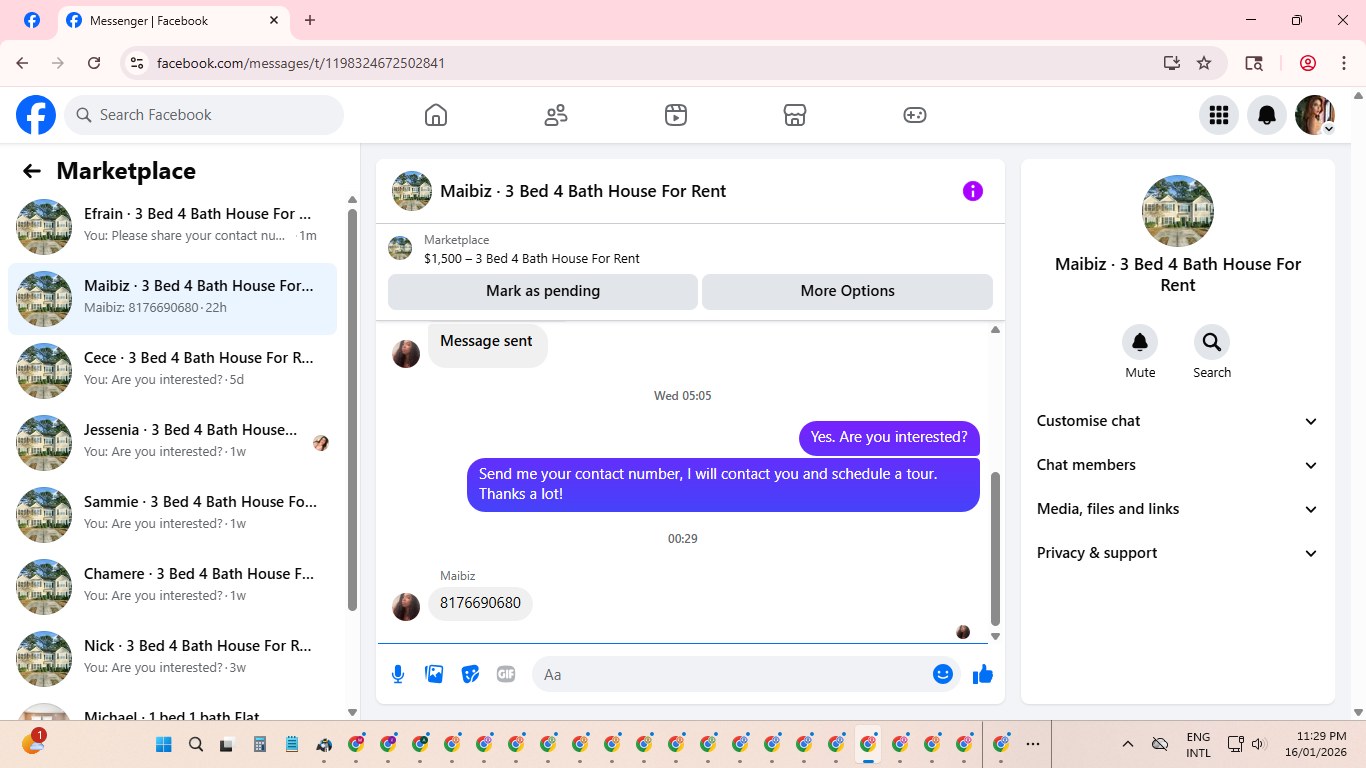Viewport: 1366px width, 768px height.
Task: Send a thumbs-up like
Action: 983,674
